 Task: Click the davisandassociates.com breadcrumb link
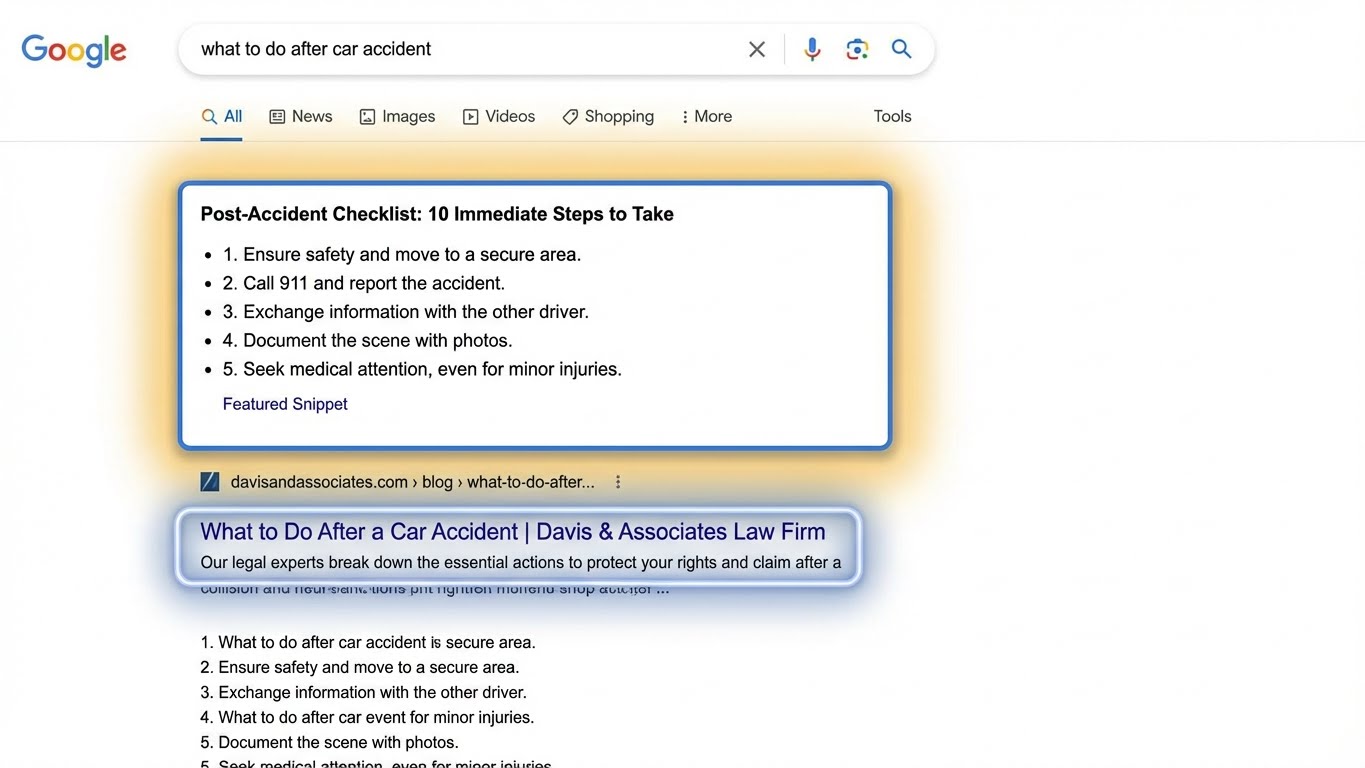318,481
